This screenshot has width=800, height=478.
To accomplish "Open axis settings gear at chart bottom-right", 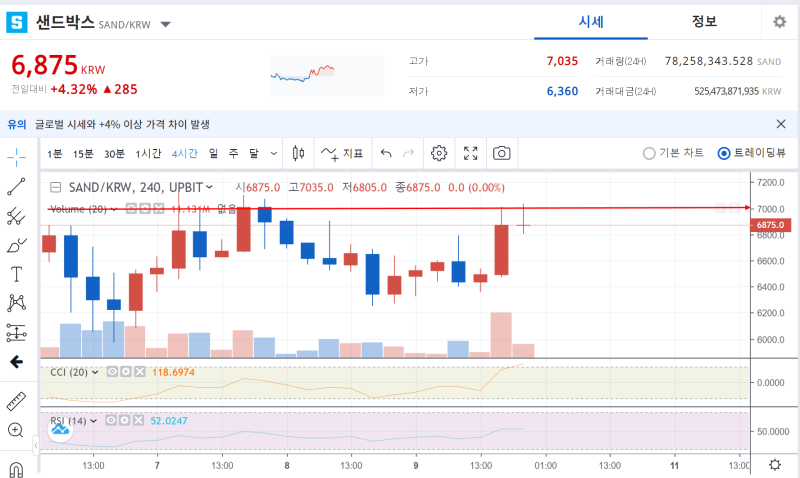I will pos(775,465).
